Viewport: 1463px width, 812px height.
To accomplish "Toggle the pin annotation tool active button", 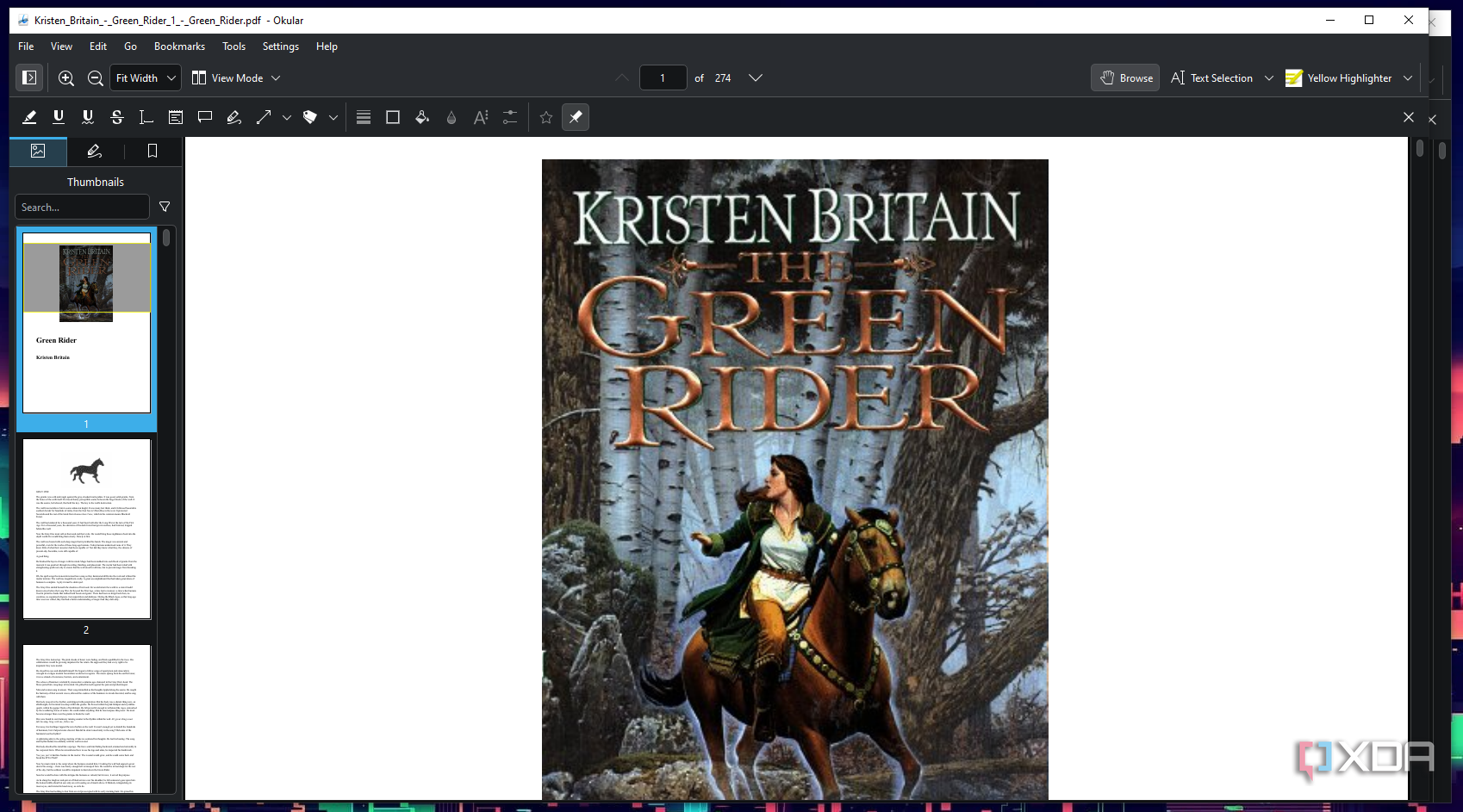I will [x=576, y=117].
